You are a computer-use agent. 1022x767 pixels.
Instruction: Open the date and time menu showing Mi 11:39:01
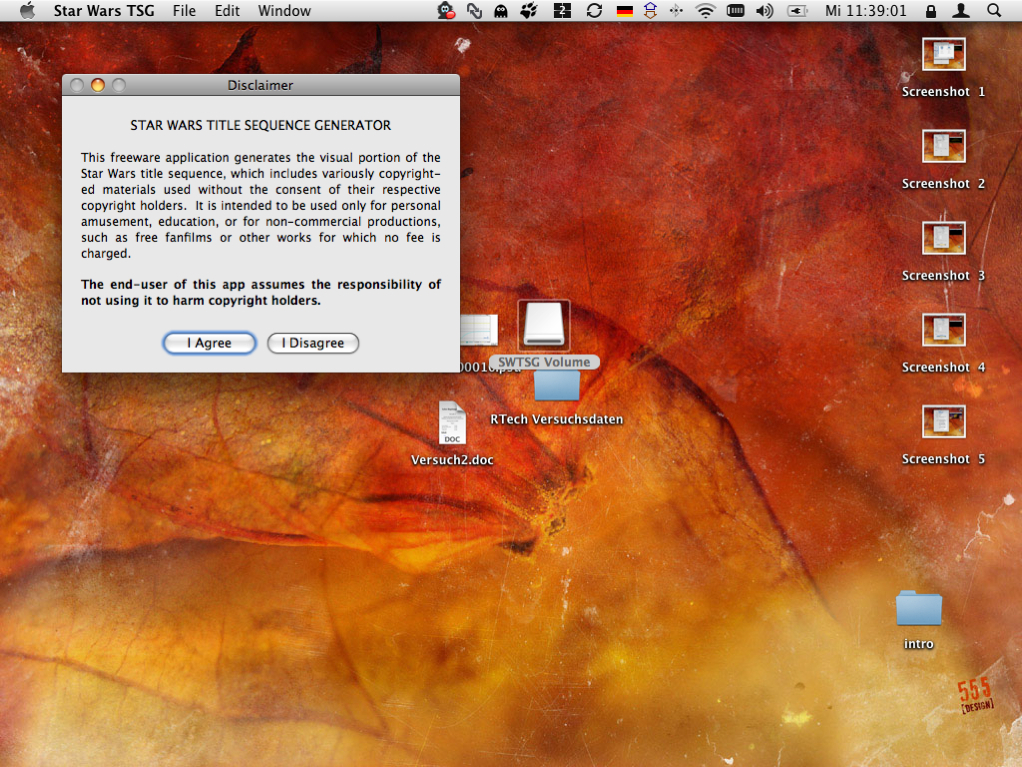click(x=866, y=10)
